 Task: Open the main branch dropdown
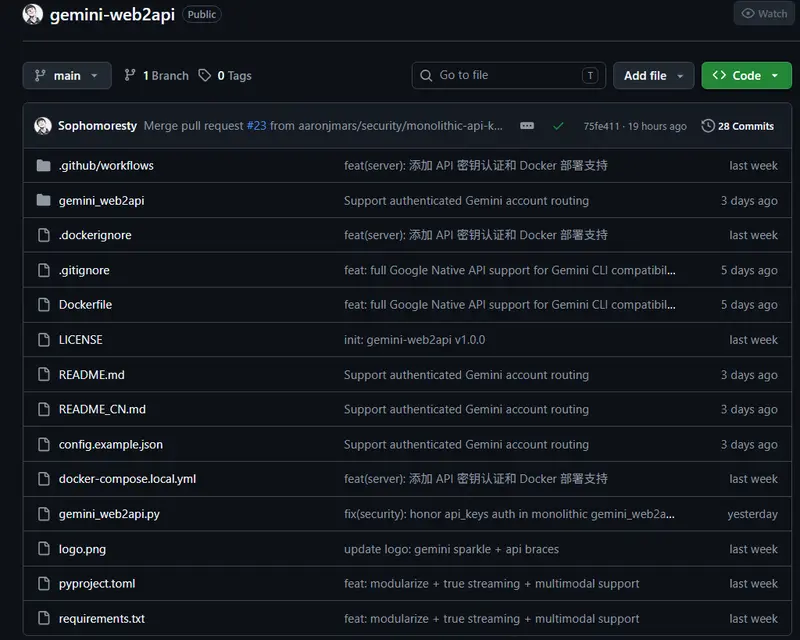pyautogui.click(x=67, y=76)
